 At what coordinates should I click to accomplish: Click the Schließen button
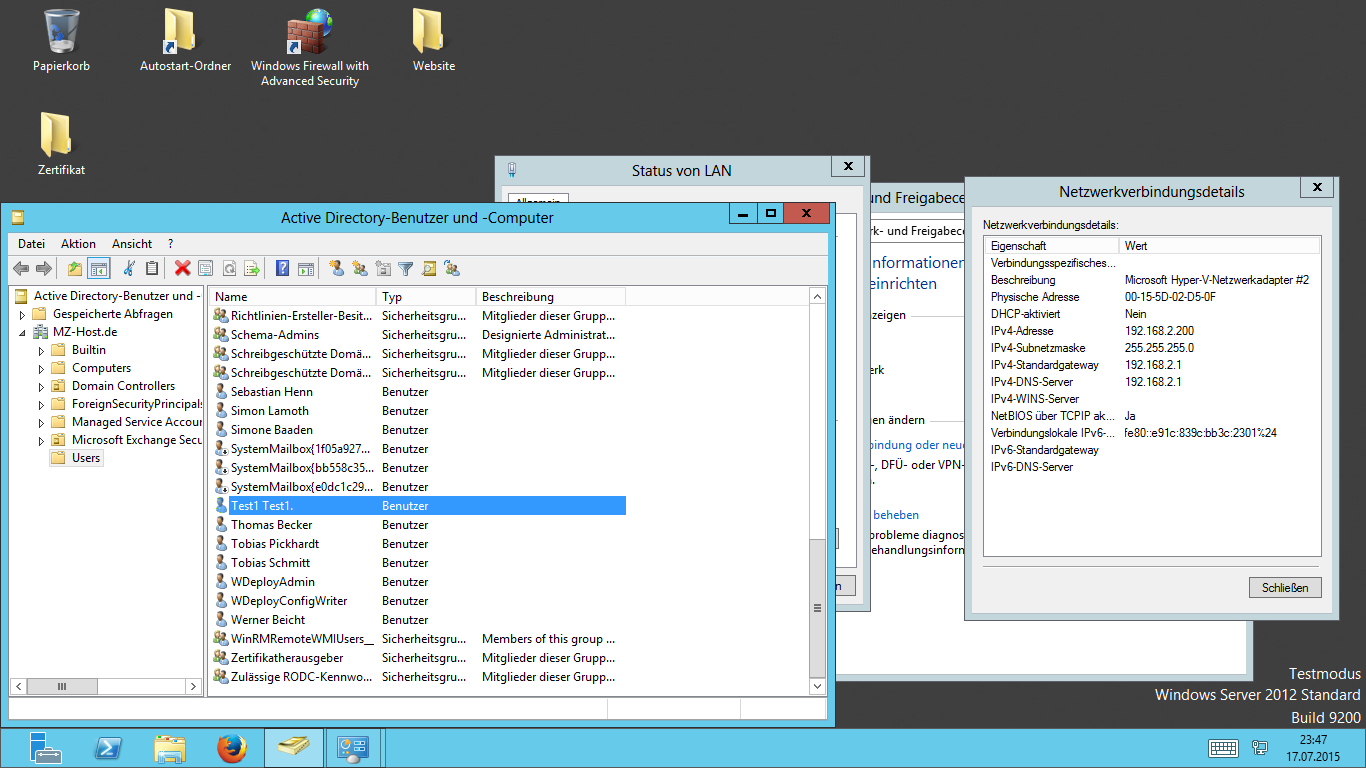click(1285, 587)
